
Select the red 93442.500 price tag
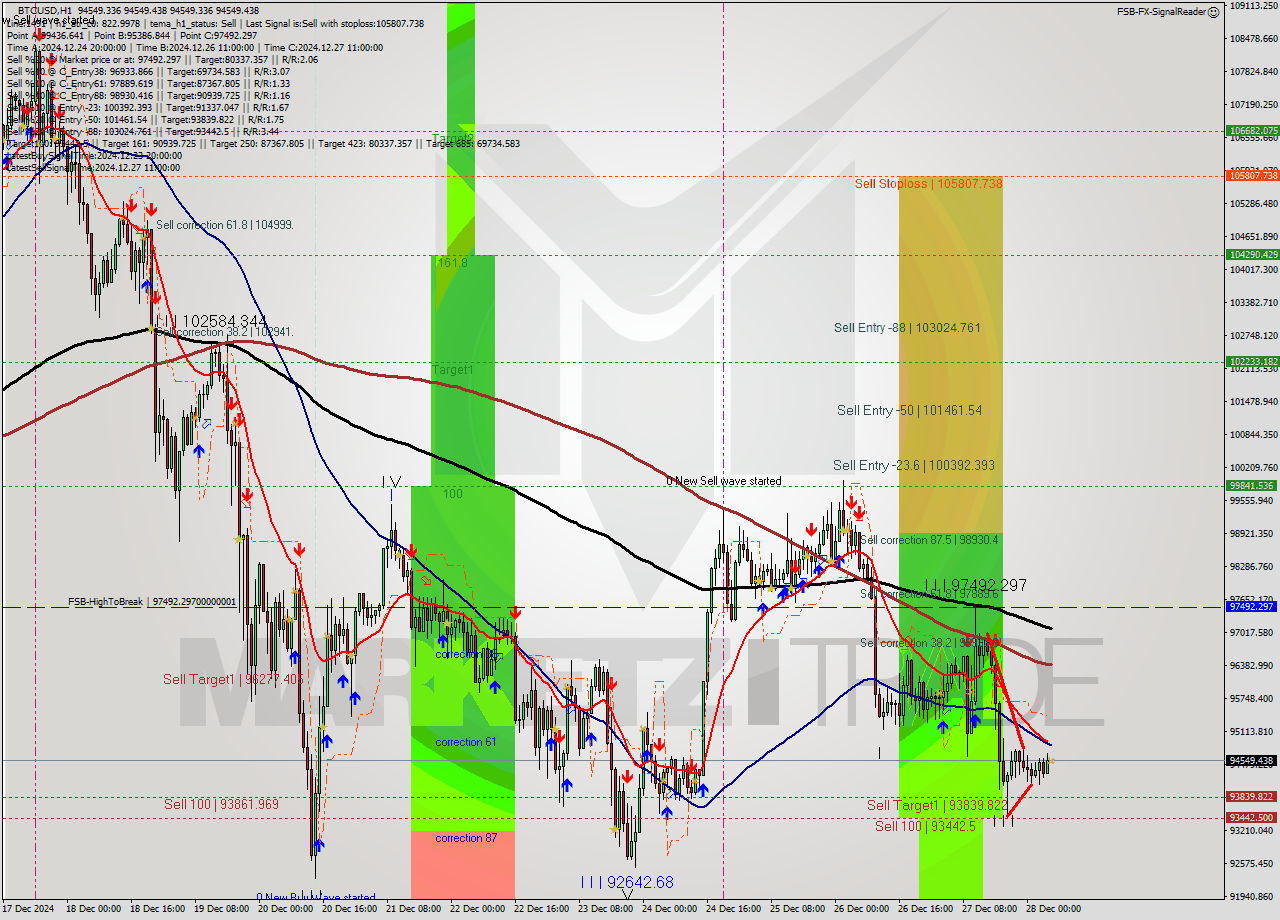point(1252,818)
